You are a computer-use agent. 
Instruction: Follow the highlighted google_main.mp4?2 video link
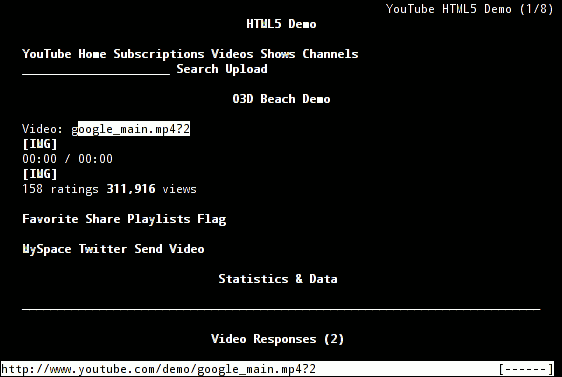[x=130, y=129]
